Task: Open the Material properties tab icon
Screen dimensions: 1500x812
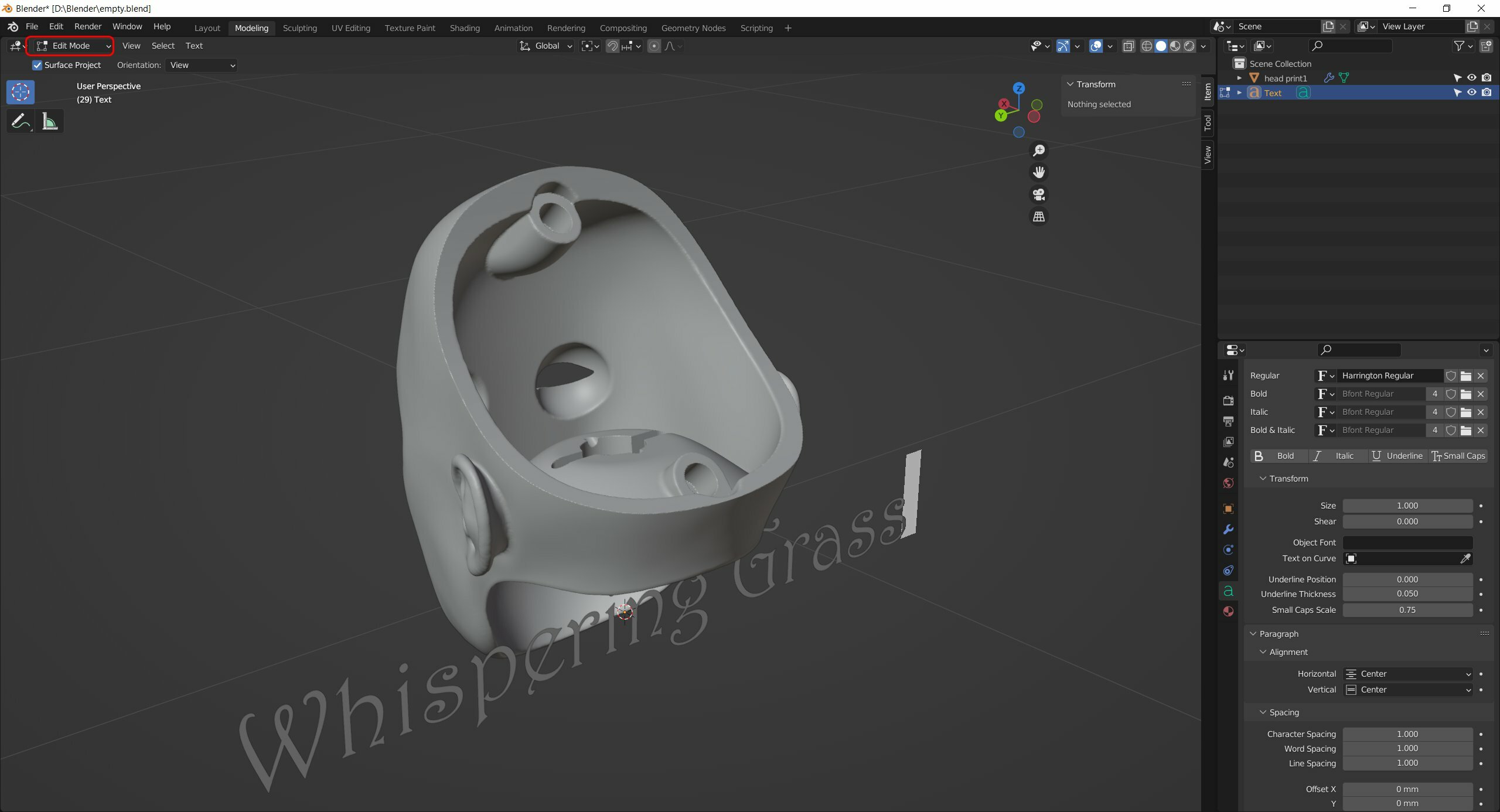Action: 1228,611
